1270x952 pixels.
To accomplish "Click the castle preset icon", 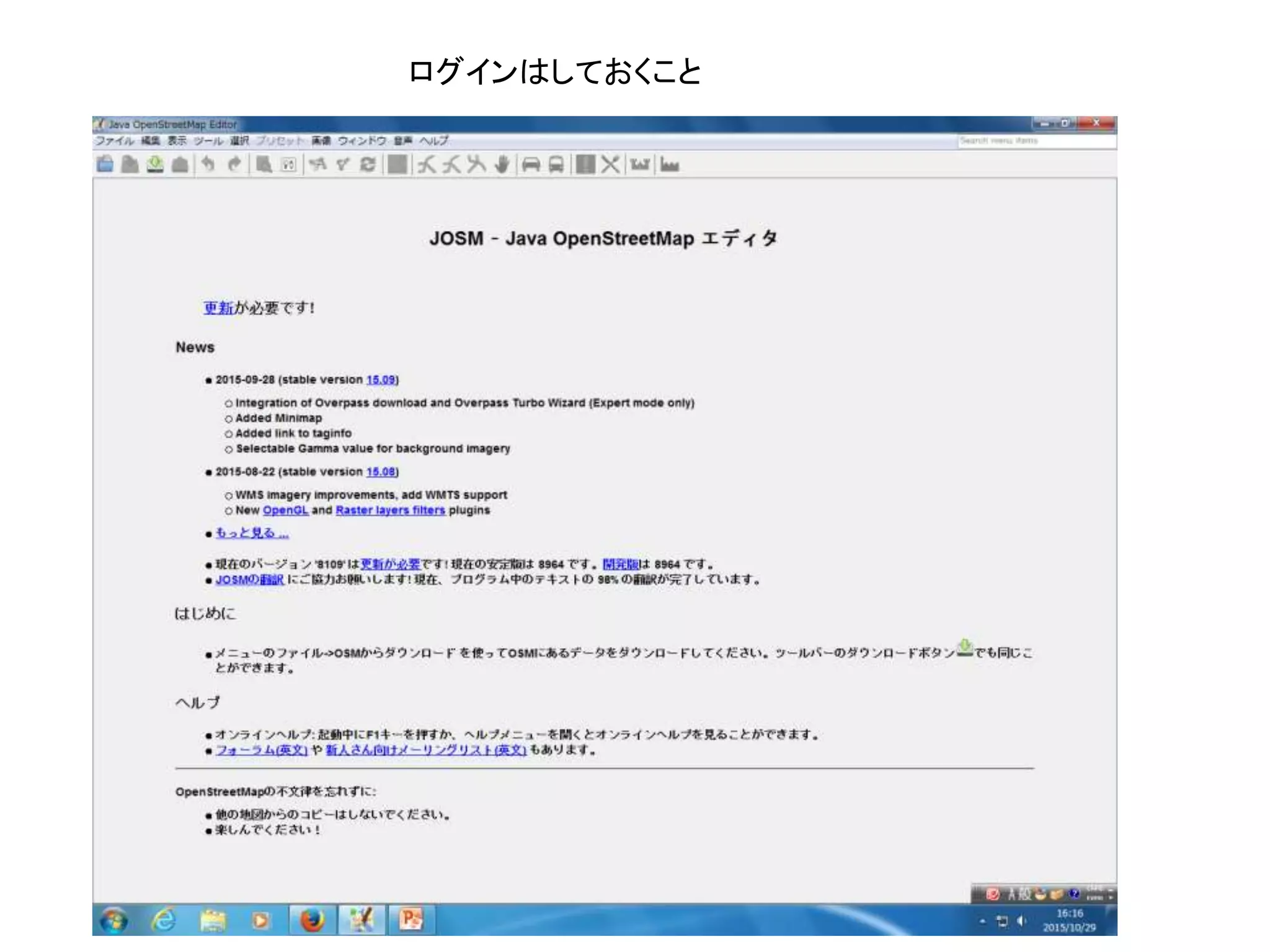I will point(640,164).
